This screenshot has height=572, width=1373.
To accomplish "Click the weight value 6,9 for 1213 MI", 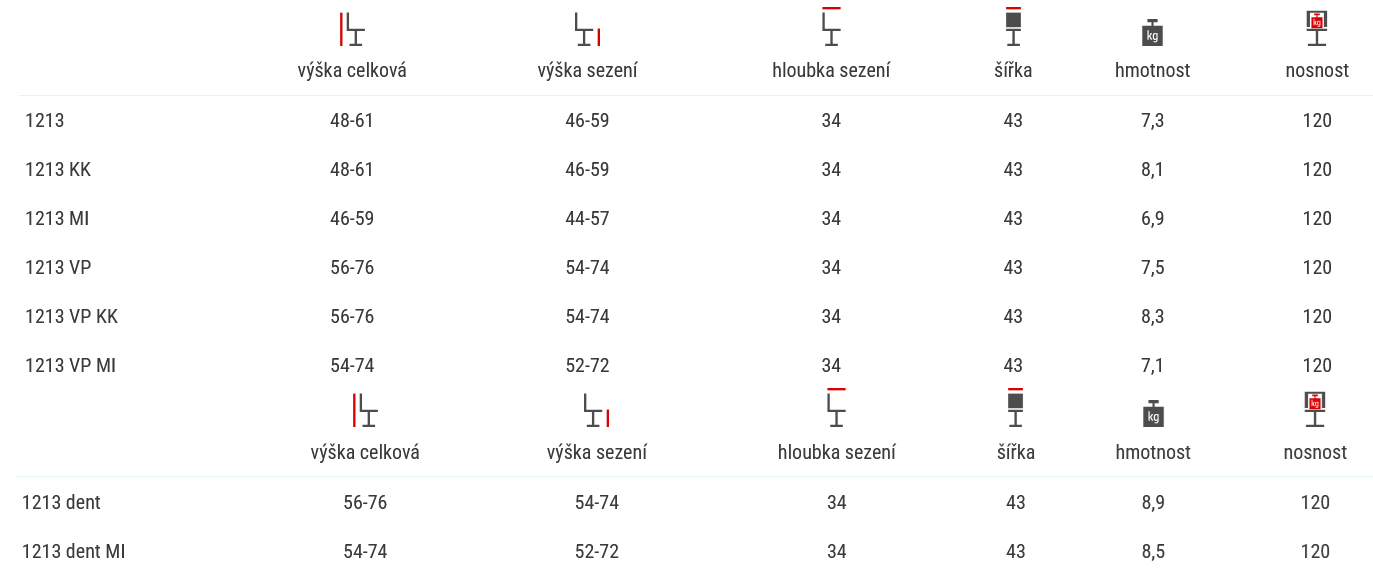I will tap(1152, 219).
